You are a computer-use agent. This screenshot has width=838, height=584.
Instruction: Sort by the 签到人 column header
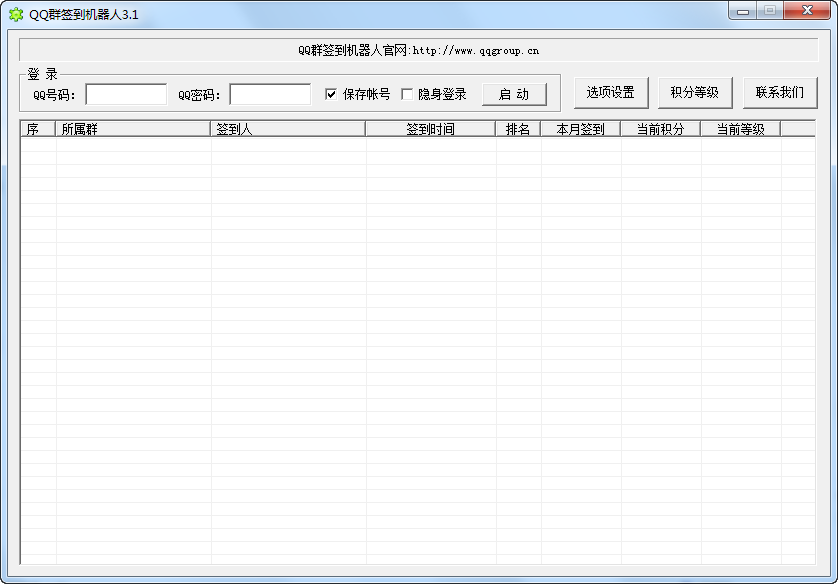(x=288, y=129)
